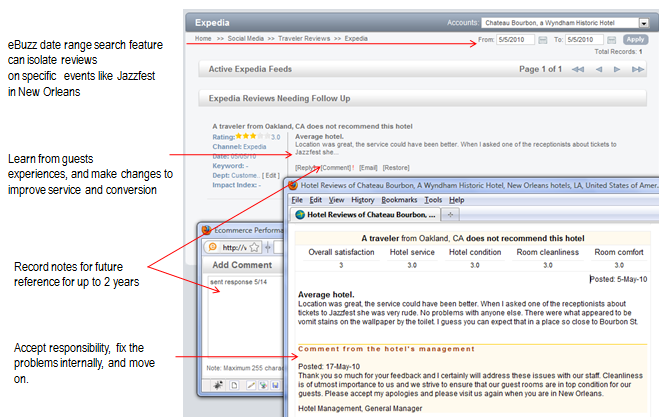Click the [Email] link under the review
Image resolution: width=659 pixels, height=419 pixels.
coord(368,168)
